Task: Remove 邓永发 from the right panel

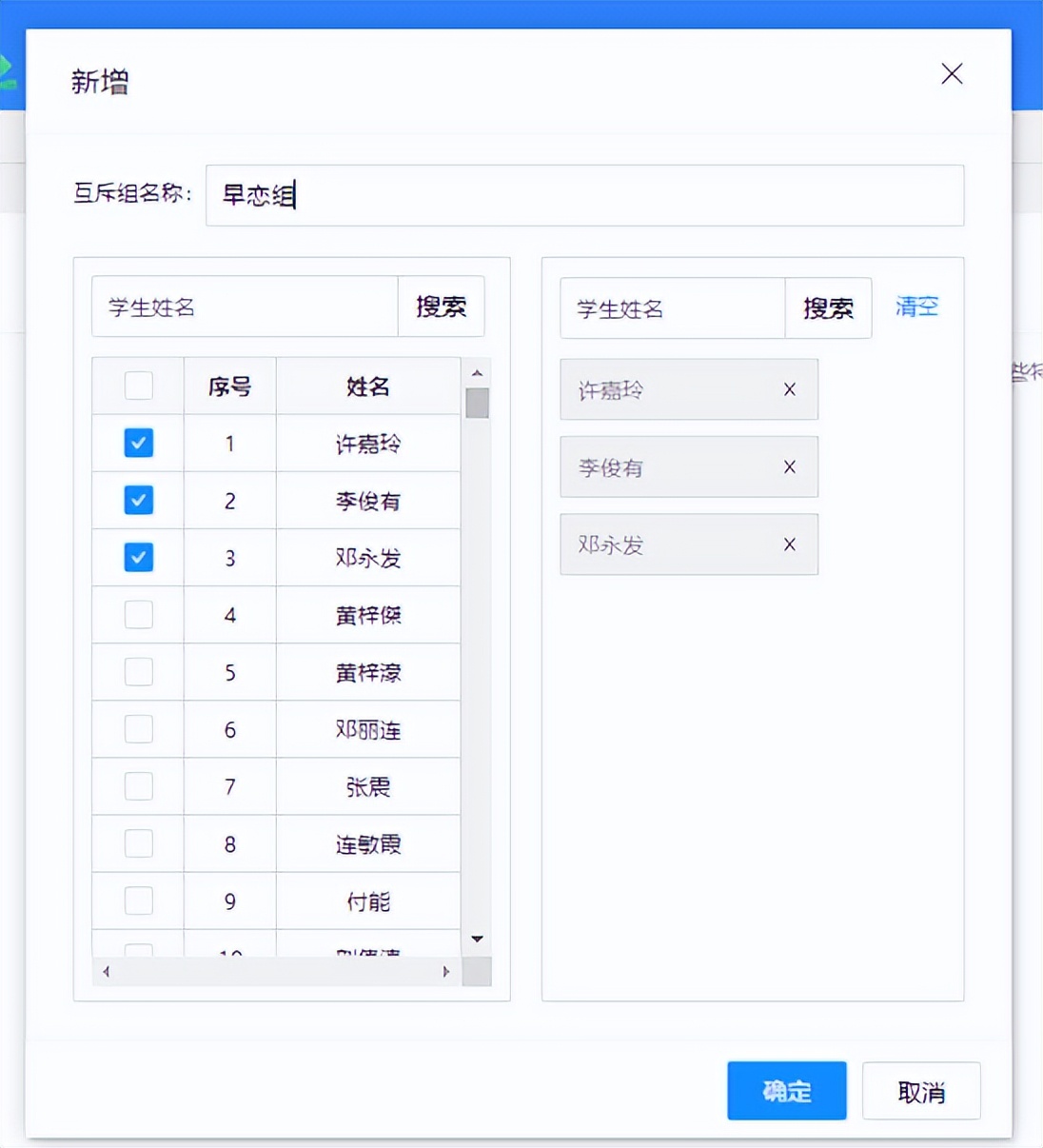Action: [788, 544]
